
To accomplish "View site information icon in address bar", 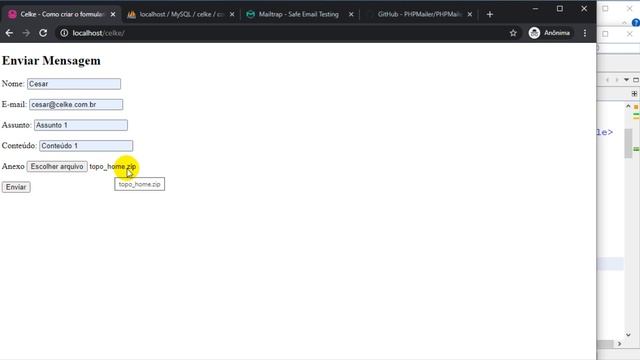I will [64, 33].
